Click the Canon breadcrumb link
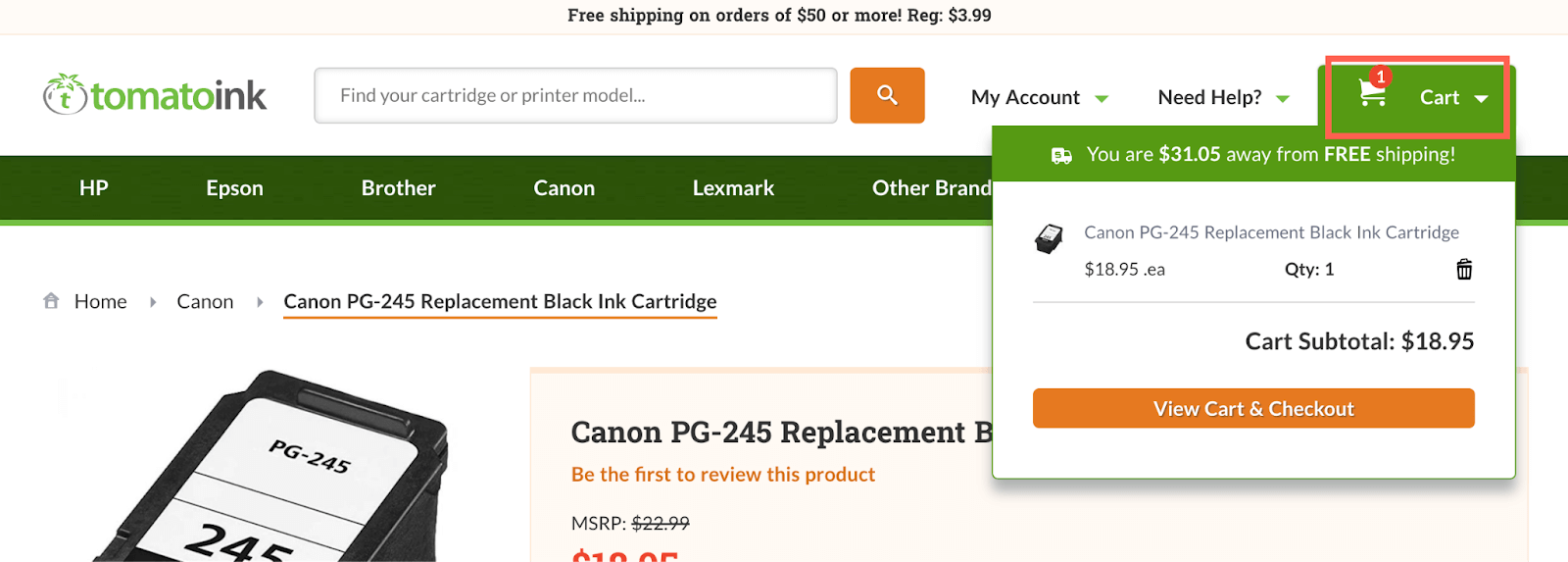Image resolution: width=1568 pixels, height=562 pixels. (205, 301)
